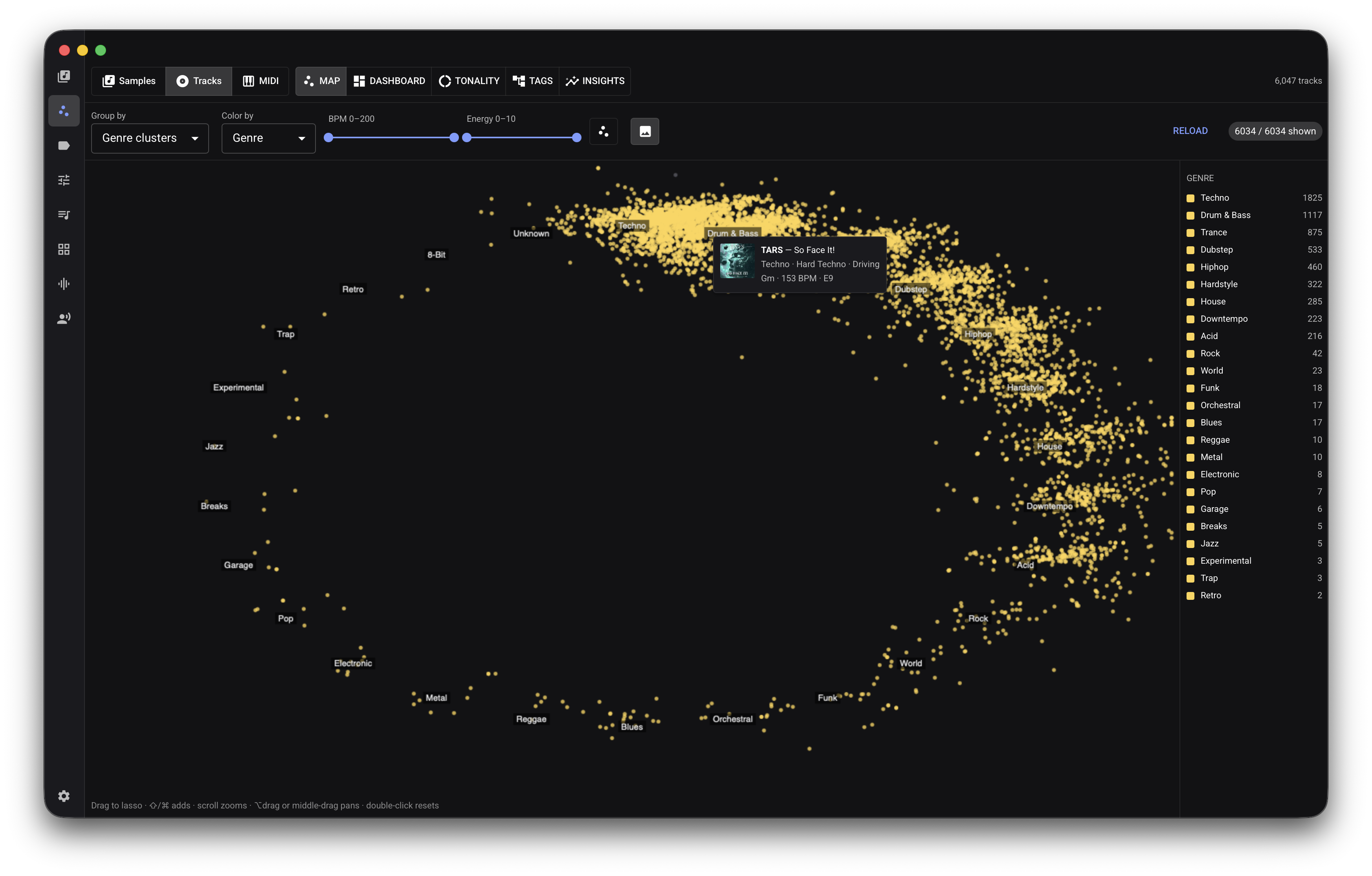Open the DASHBOARD view

(389, 81)
